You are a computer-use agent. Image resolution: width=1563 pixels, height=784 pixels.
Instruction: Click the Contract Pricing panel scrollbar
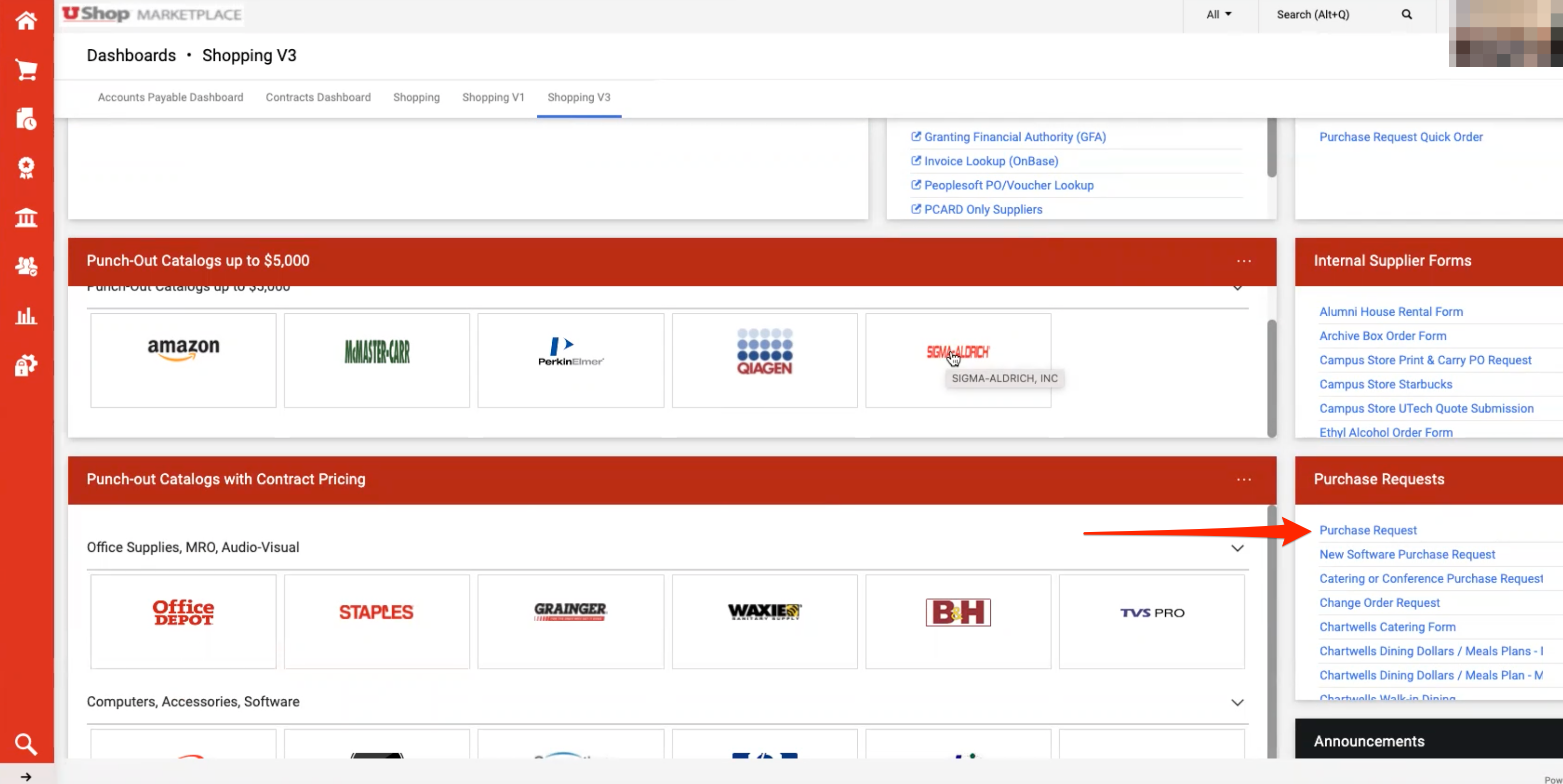click(x=1271, y=631)
